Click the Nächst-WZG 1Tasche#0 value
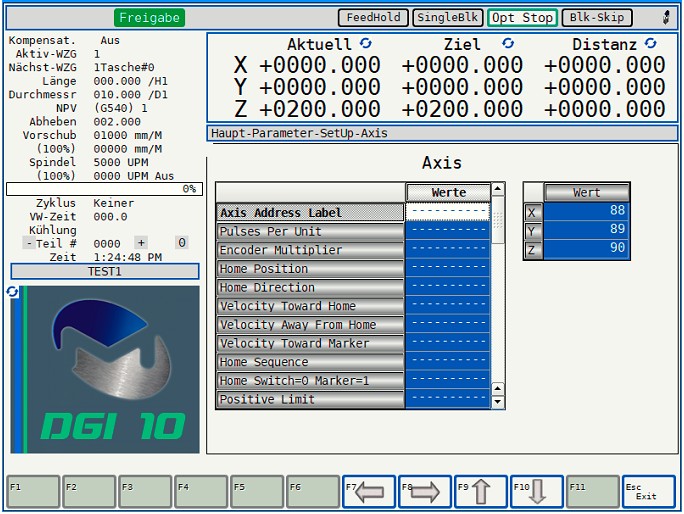684x514 pixels. (124, 68)
